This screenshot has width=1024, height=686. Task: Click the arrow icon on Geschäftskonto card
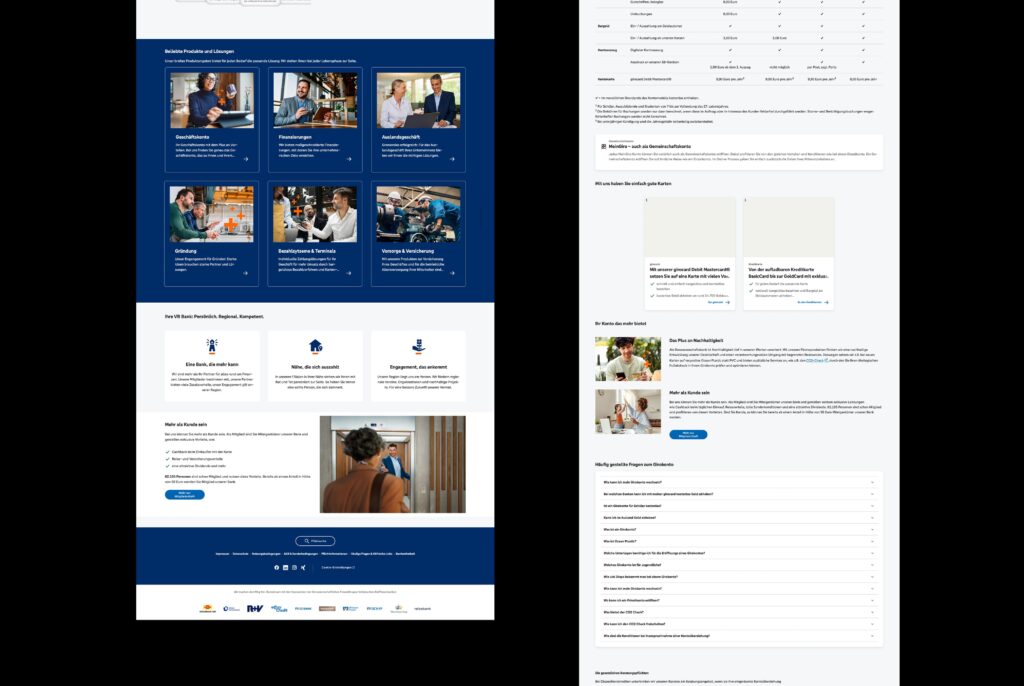pyautogui.click(x=247, y=158)
